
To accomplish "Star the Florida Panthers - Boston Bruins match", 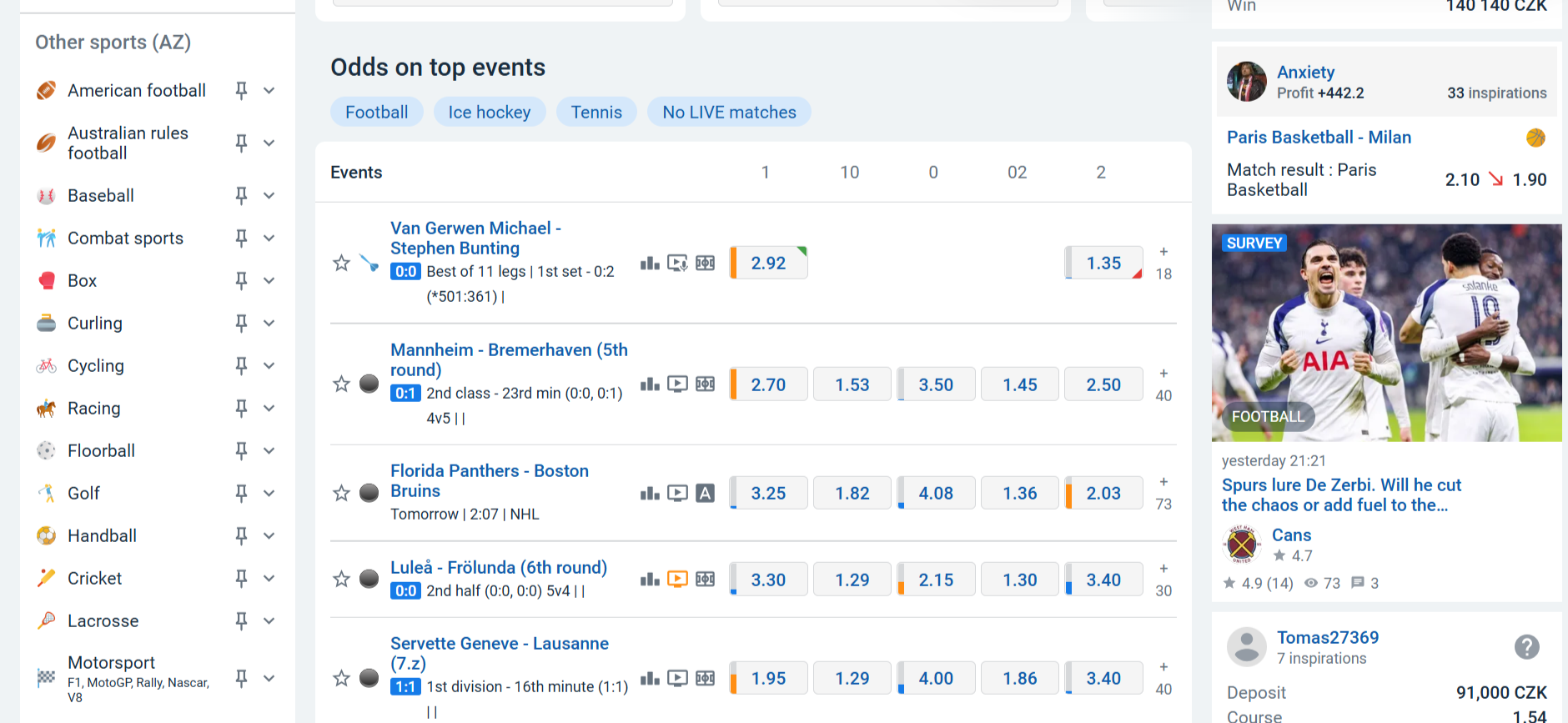I will pos(340,493).
